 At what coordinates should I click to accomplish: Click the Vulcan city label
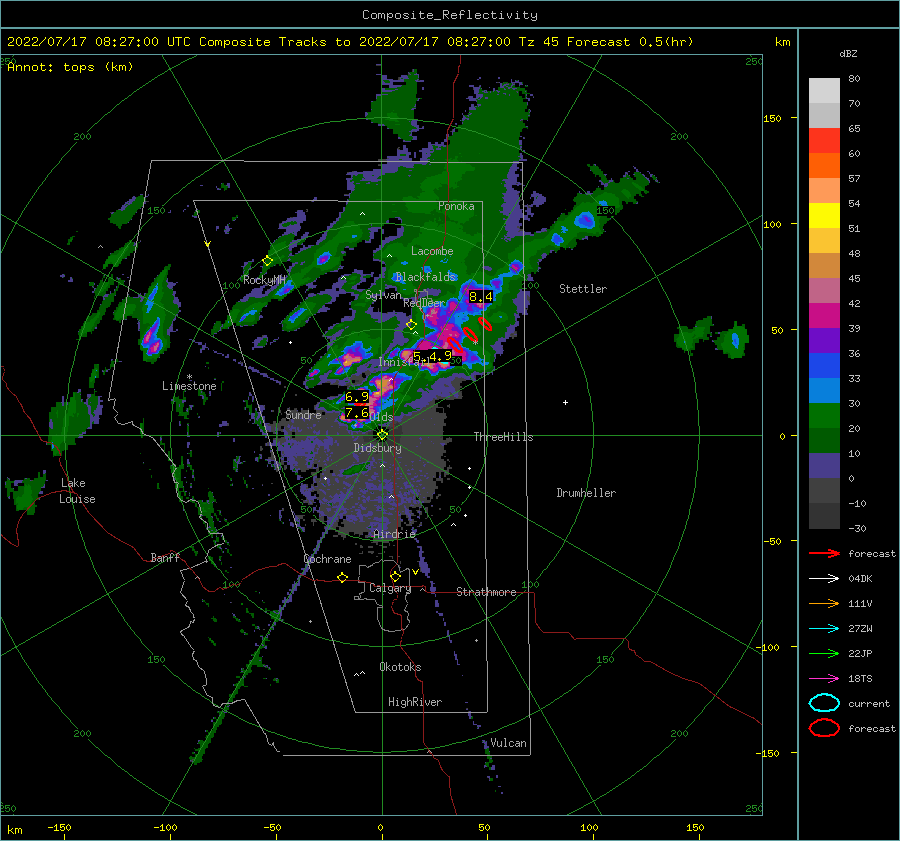click(x=508, y=743)
